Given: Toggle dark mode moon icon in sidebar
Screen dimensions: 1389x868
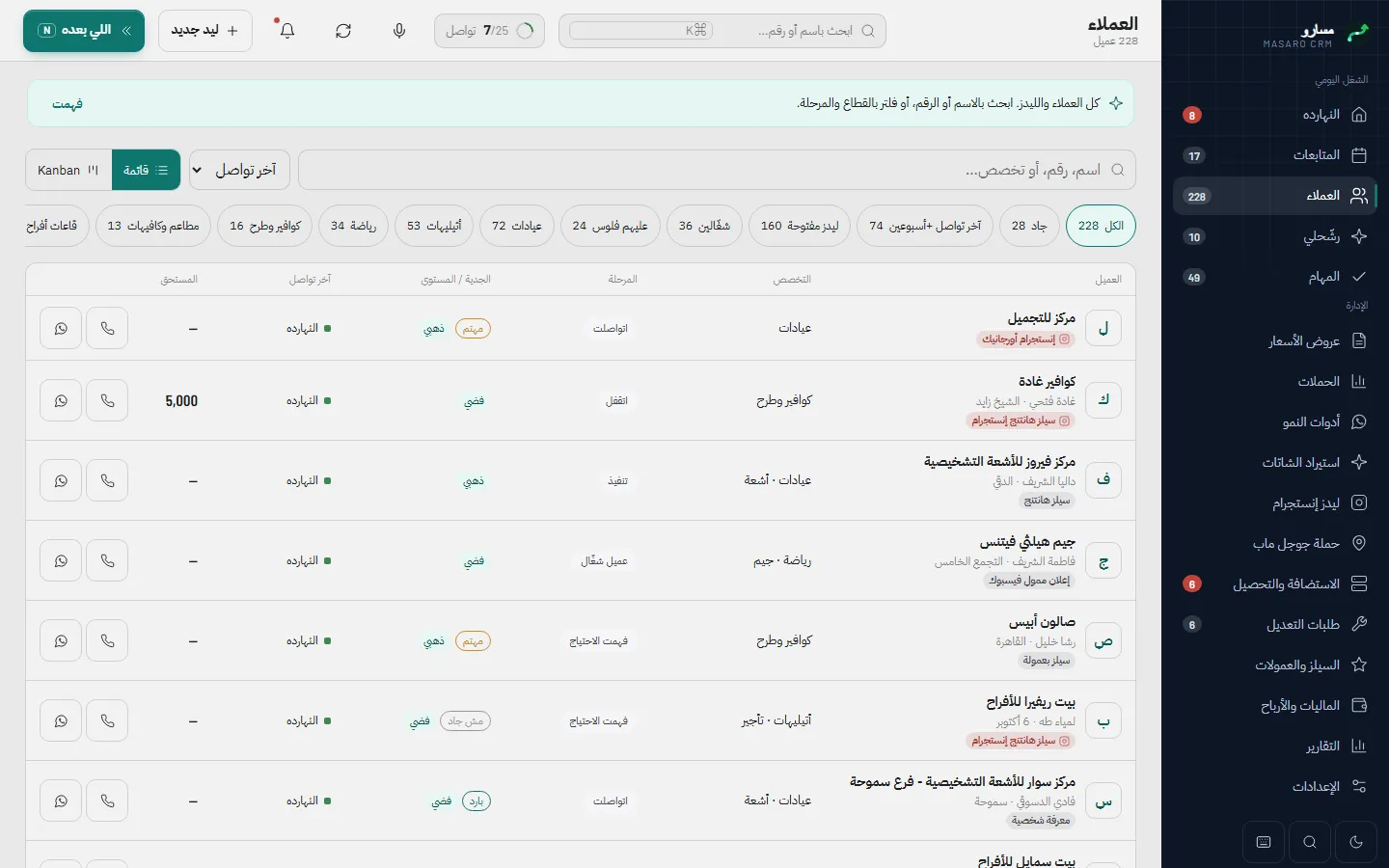Looking at the screenshot, I should [x=1356, y=842].
